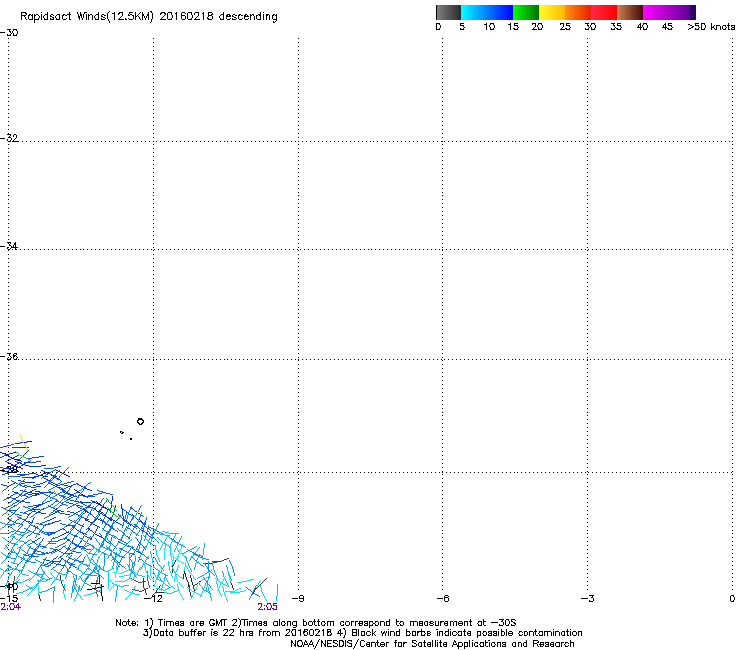The image size is (740, 650).
Task: Click the -12 longitude axis label
Action: coord(153,599)
